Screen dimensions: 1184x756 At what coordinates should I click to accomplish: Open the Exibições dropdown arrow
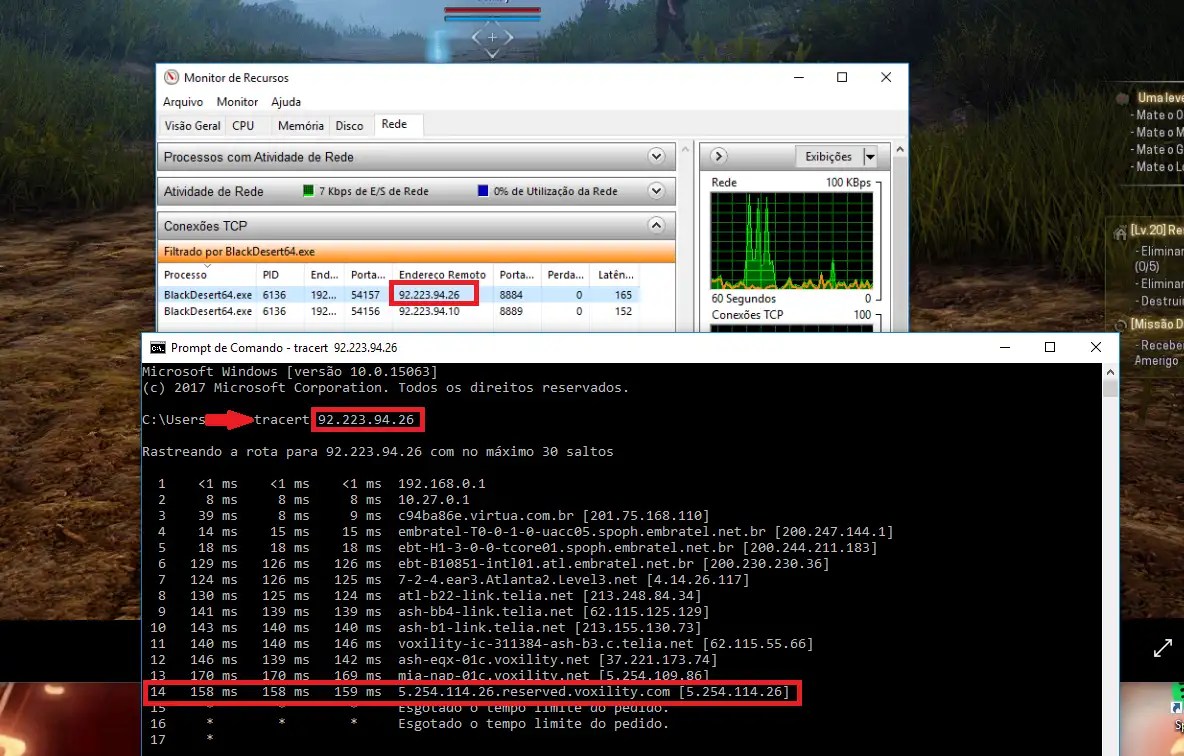(870, 157)
